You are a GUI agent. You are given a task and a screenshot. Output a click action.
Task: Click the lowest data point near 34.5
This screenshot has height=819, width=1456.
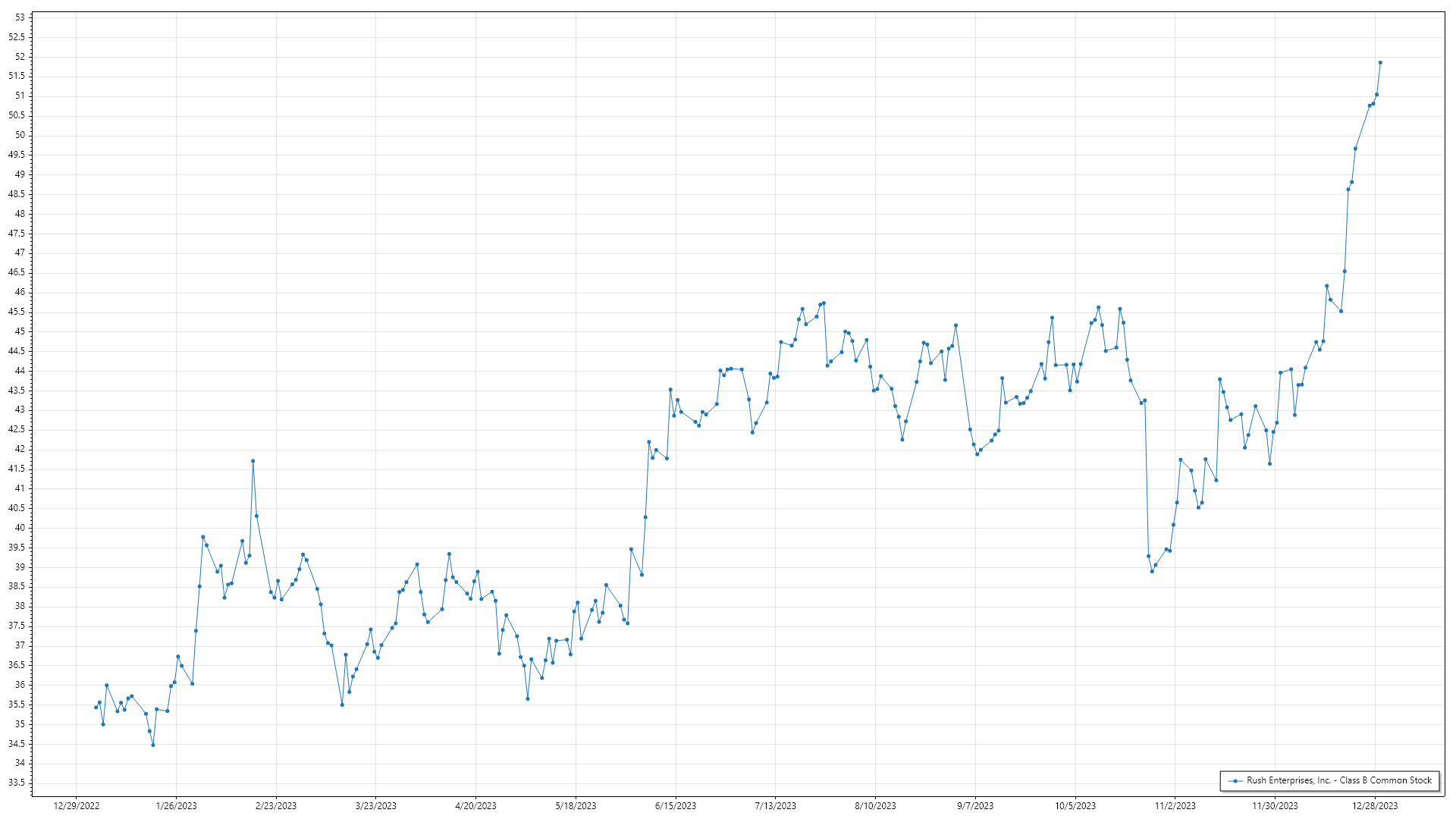pos(153,745)
